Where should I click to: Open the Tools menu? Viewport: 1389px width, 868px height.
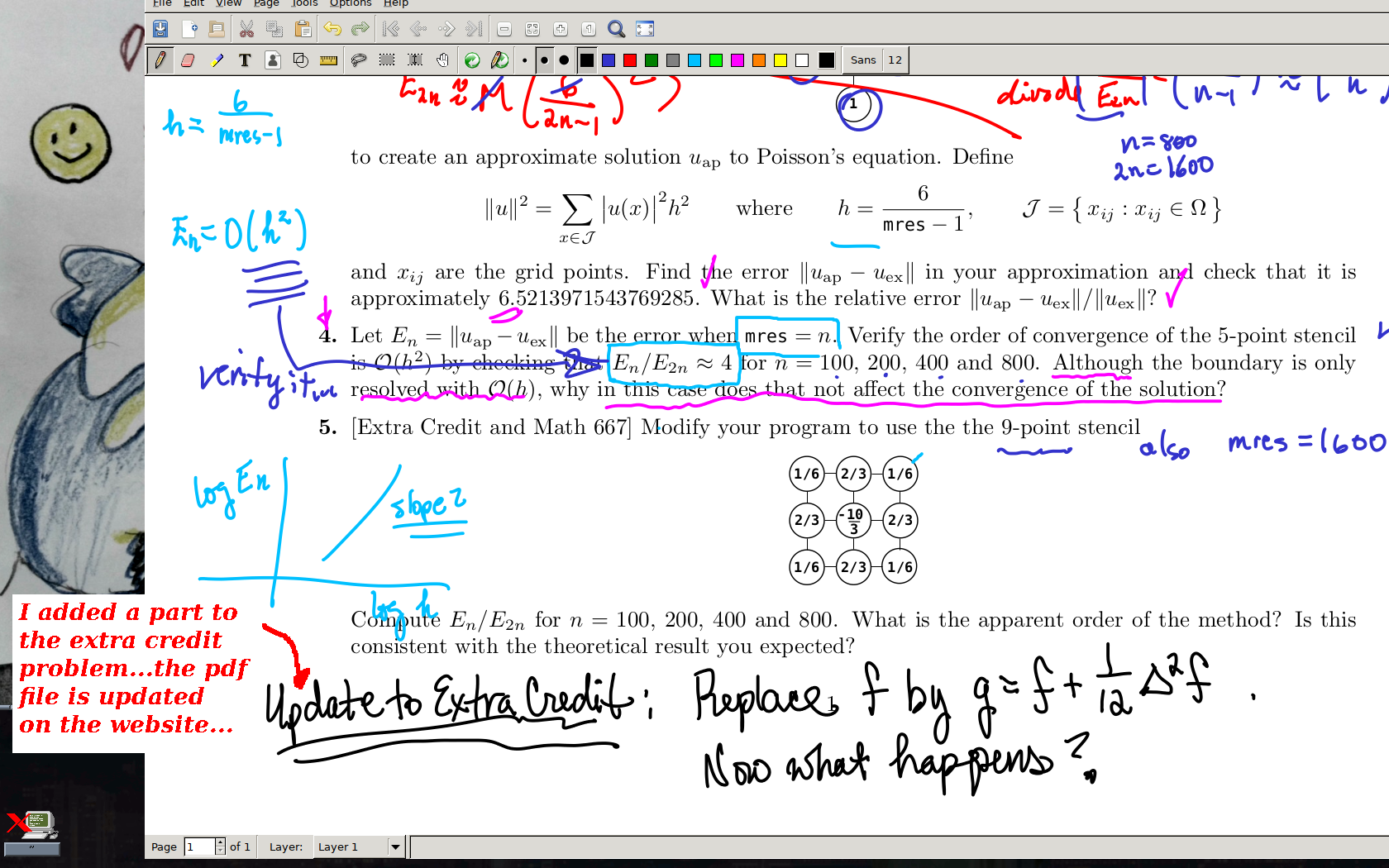click(304, 3)
